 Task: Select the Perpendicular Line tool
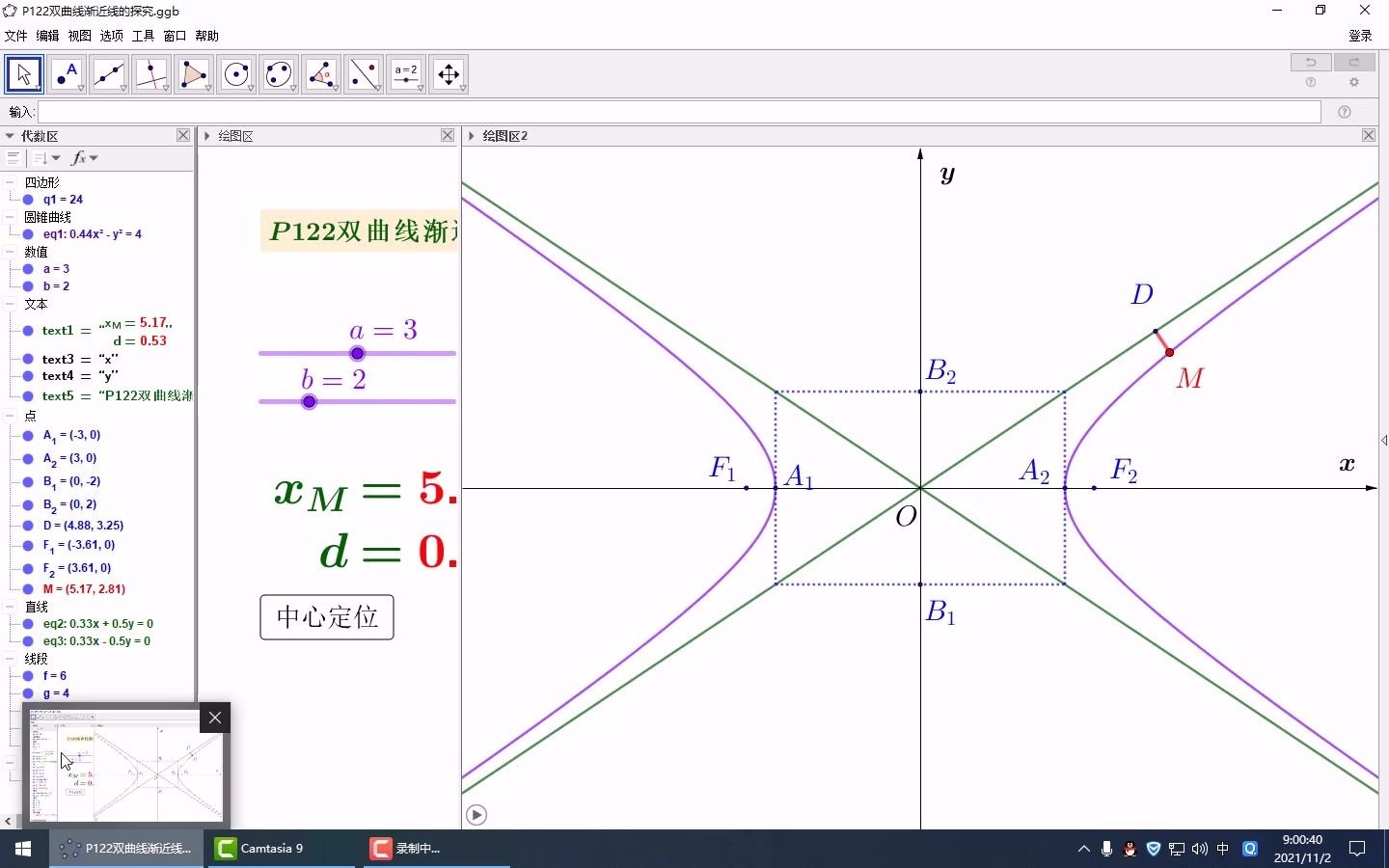[x=151, y=74]
